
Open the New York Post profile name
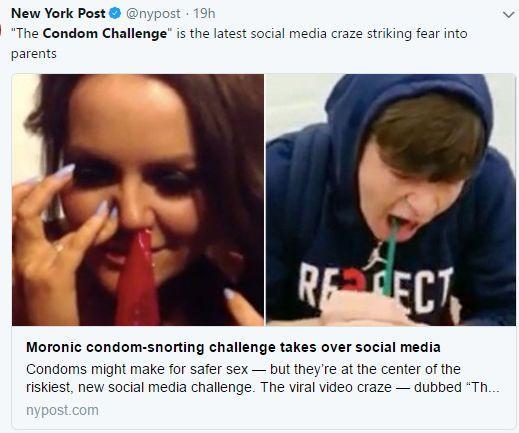click(58, 14)
